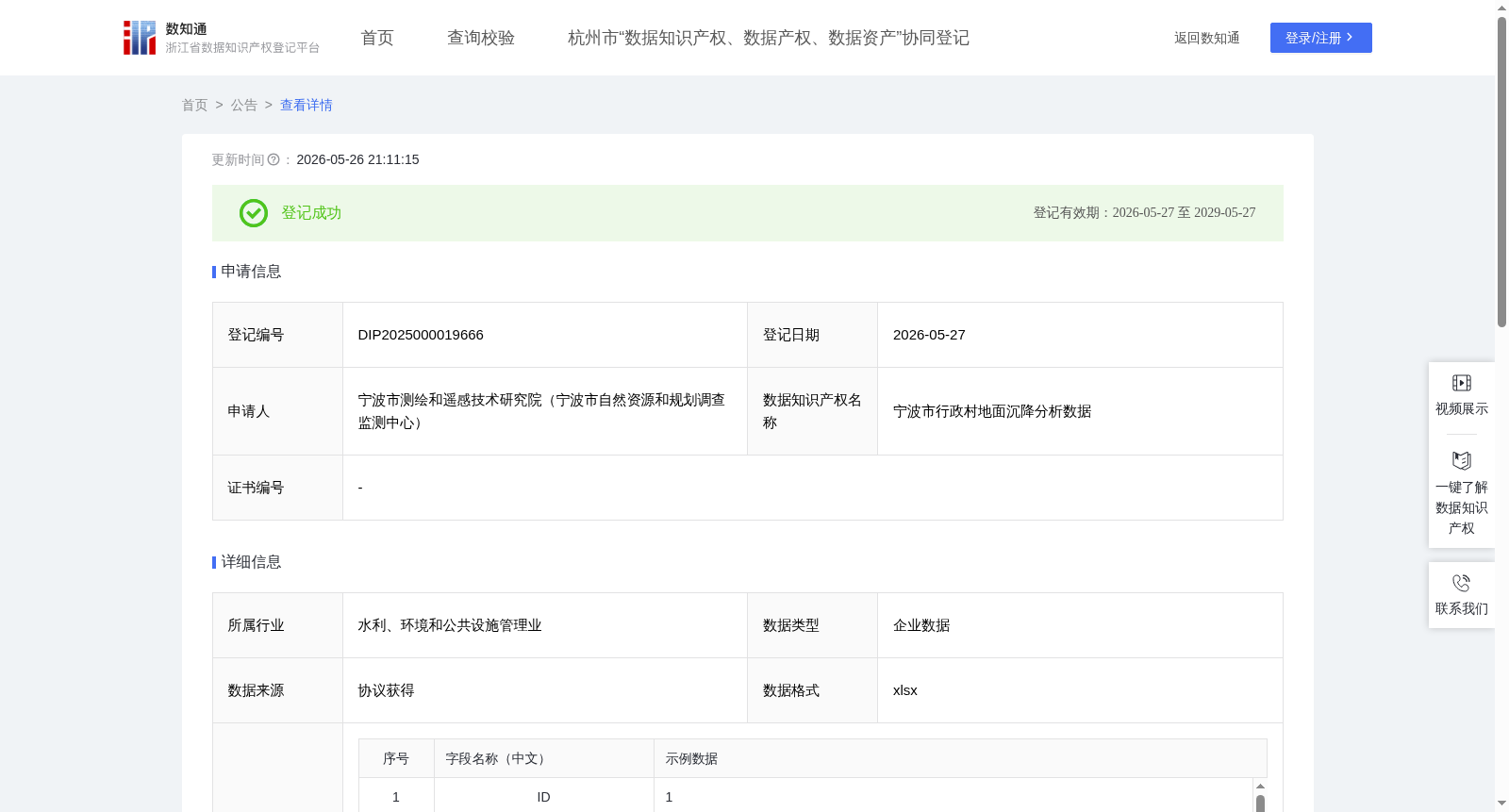1509x812 pixels.
Task: Click the page vertical scrollbar thumb
Action: click(1501, 172)
